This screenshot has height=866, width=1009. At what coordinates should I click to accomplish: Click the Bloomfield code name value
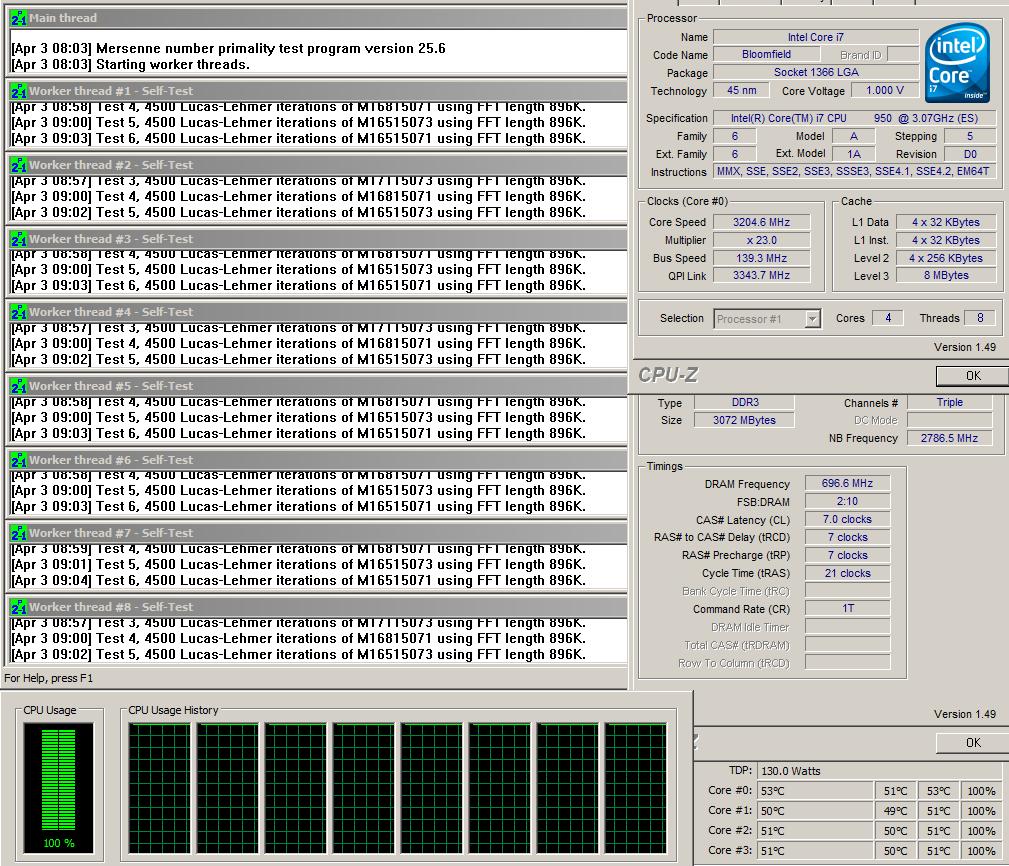pos(766,55)
